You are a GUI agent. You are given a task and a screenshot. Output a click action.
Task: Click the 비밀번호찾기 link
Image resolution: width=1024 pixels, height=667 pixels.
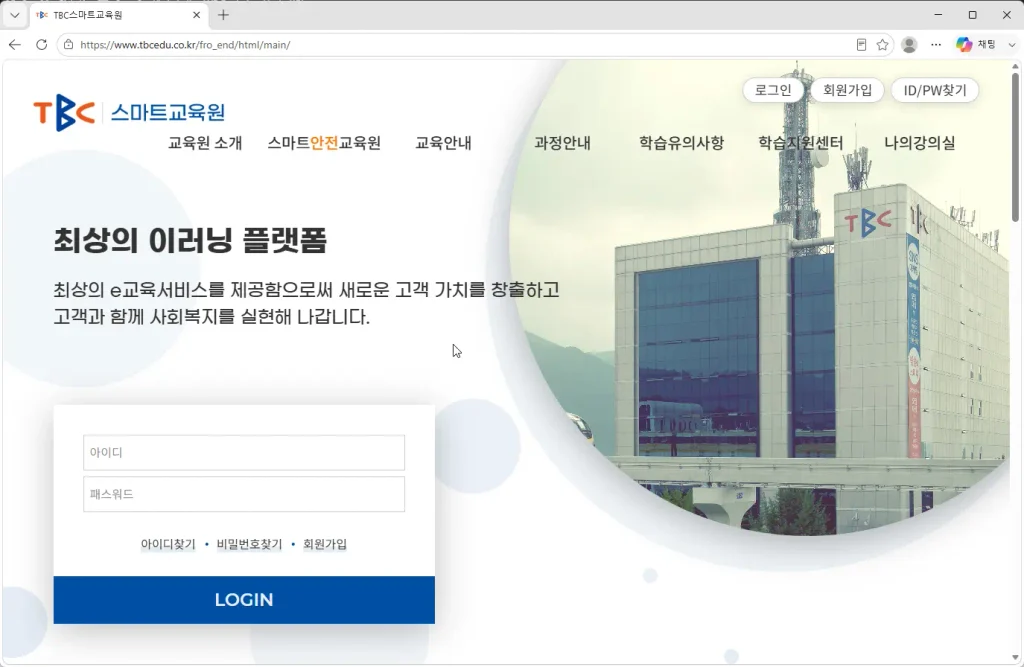(249, 544)
